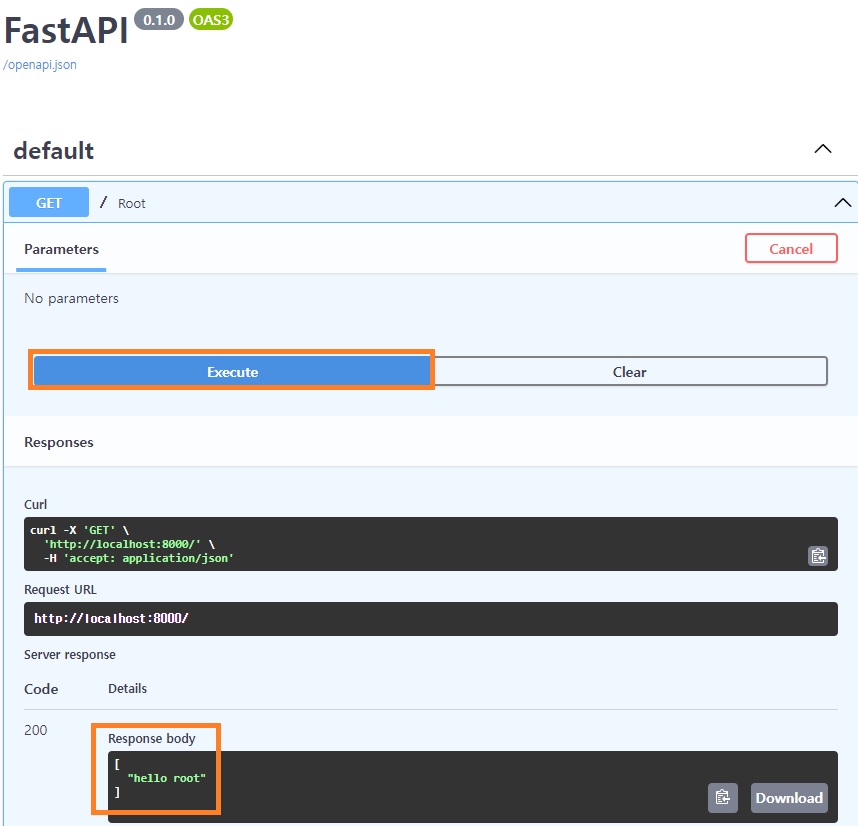
Task: Click the Request URL code box
Action: coord(430,619)
